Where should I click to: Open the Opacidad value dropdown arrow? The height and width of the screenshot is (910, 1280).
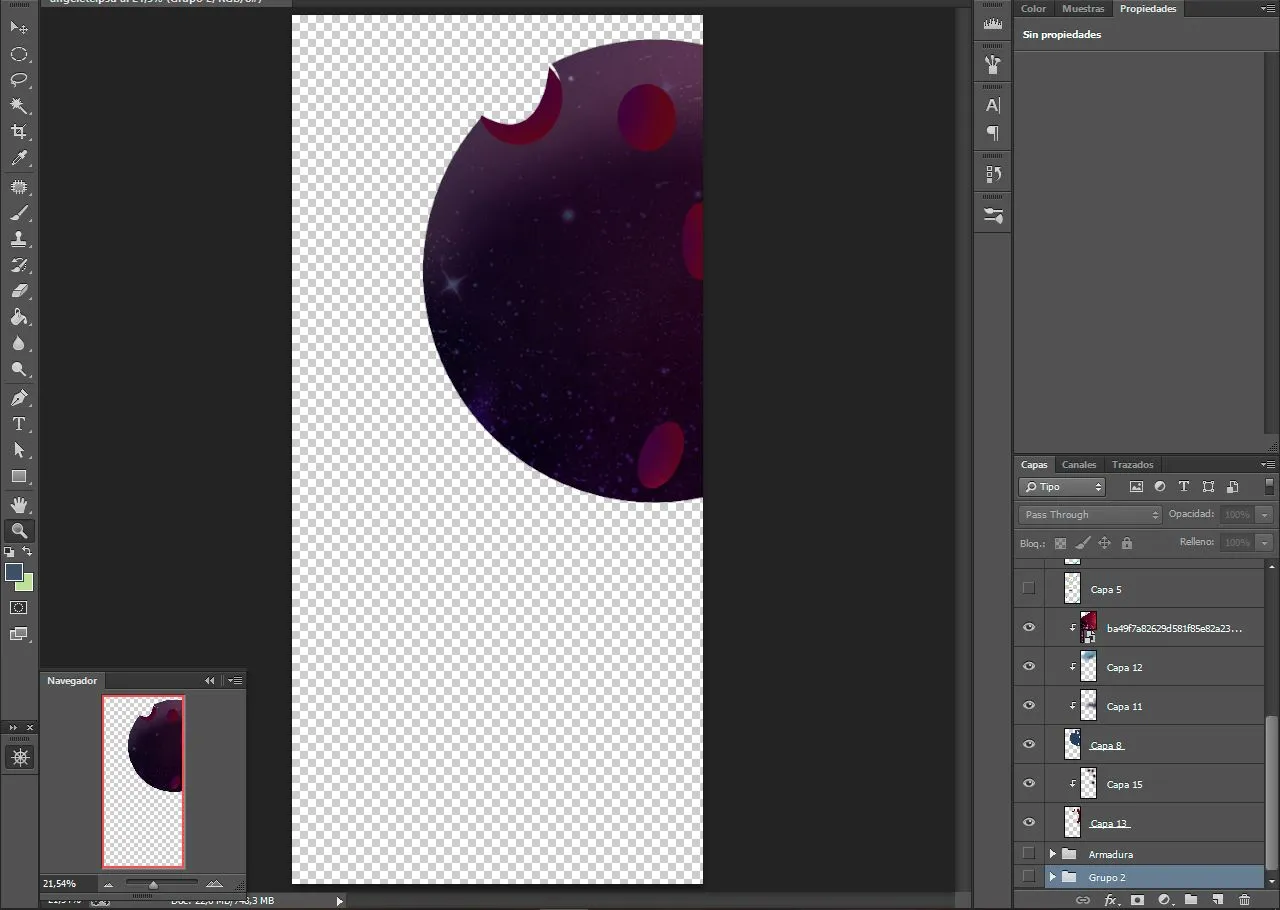(1265, 514)
